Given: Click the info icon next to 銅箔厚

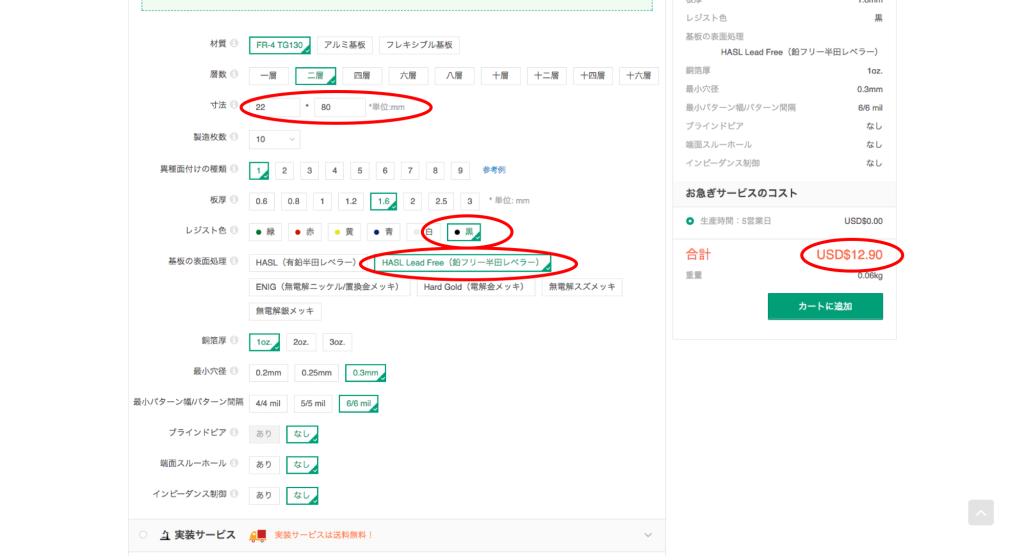Looking at the screenshot, I should tap(234, 340).
